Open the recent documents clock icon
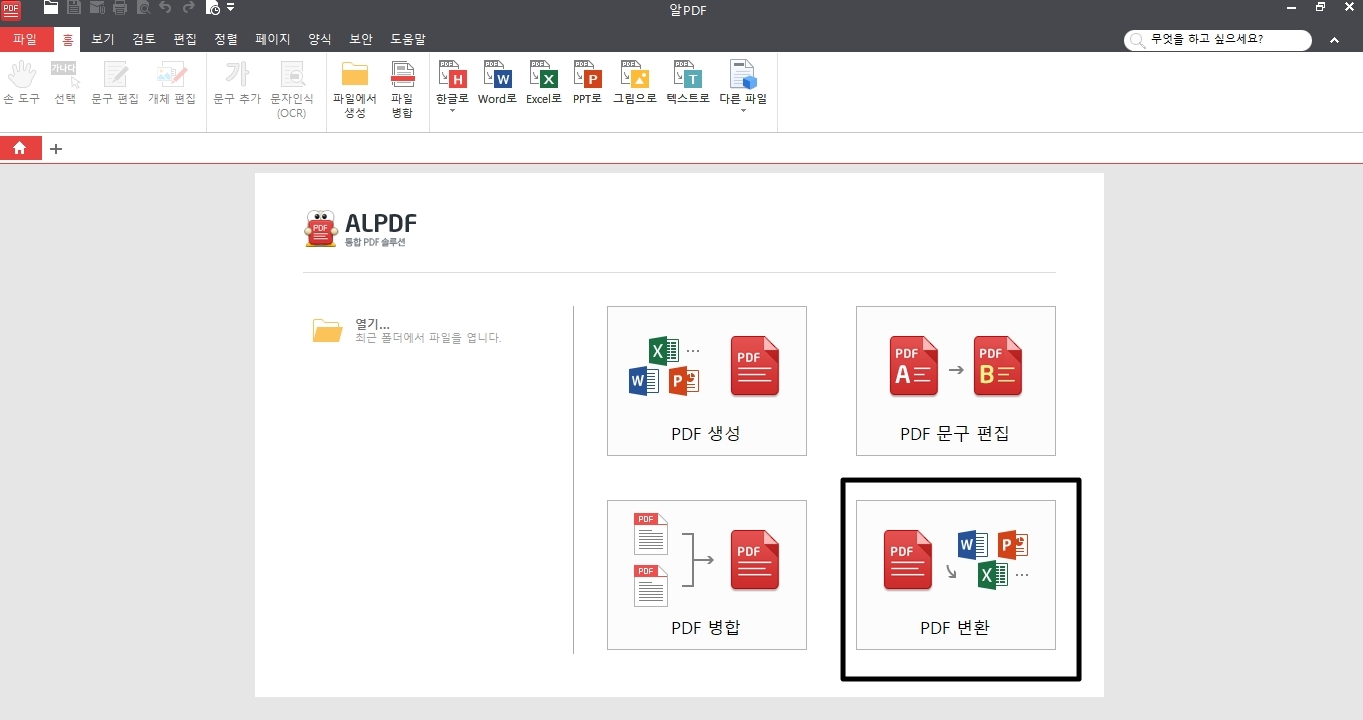This screenshot has width=1363, height=720. (x=213, y=8)
